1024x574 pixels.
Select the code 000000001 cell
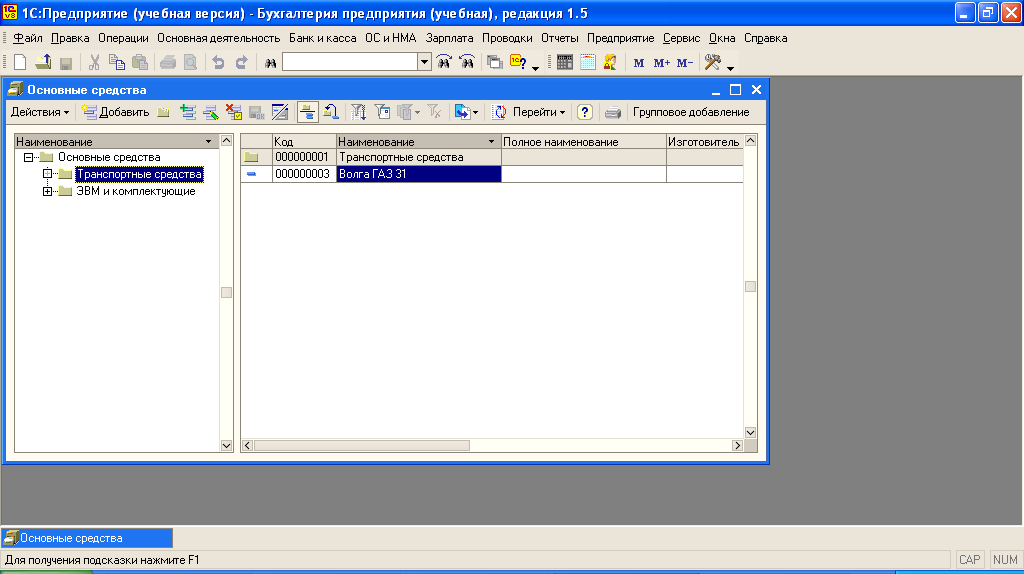304,157
